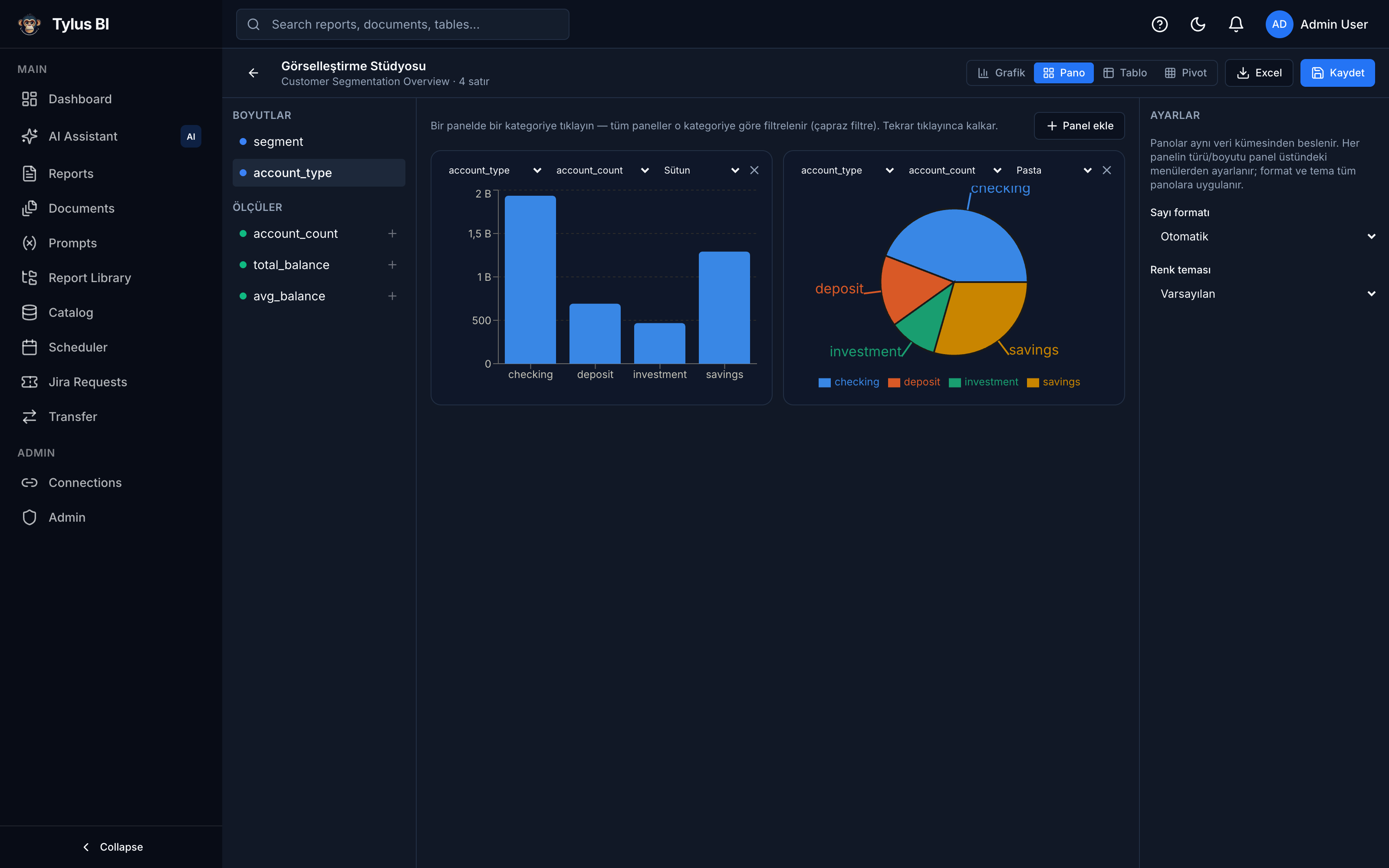Open Catalog in the sidebar
The height and width of the screenshot is (868, 1389).
pos(111,312)
